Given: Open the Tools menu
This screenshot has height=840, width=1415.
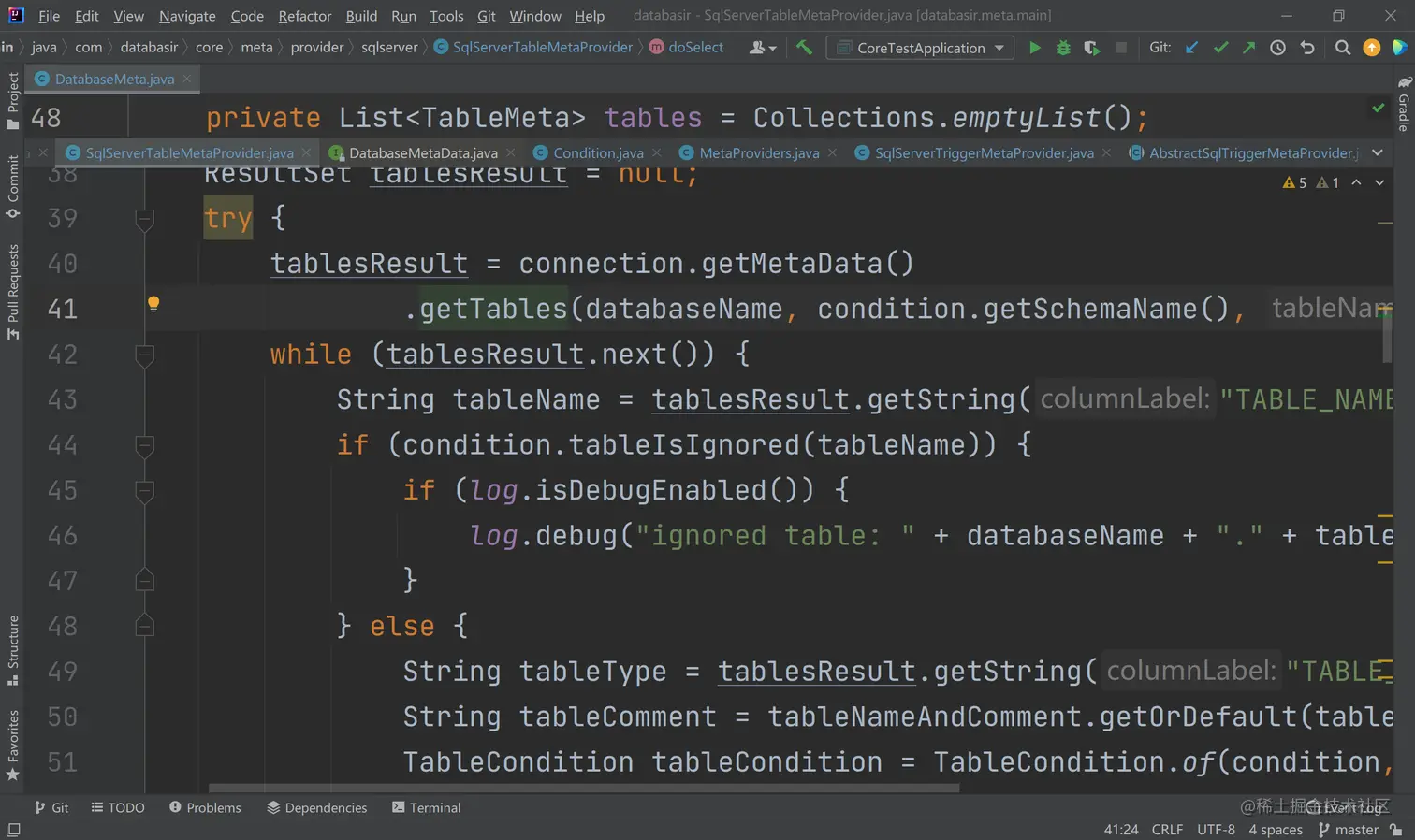Looking at the screenshot, I should (446, 16).
